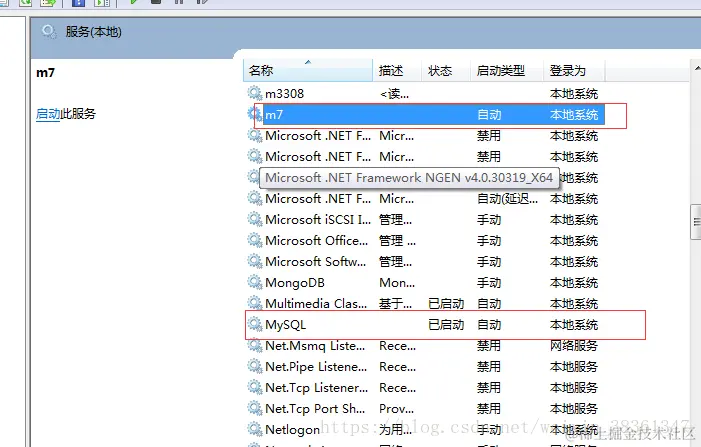Select the Microsoft Softw... service name
Image resolution: width=701 pixels, height=447 pixels.
[x=316, y=261]
